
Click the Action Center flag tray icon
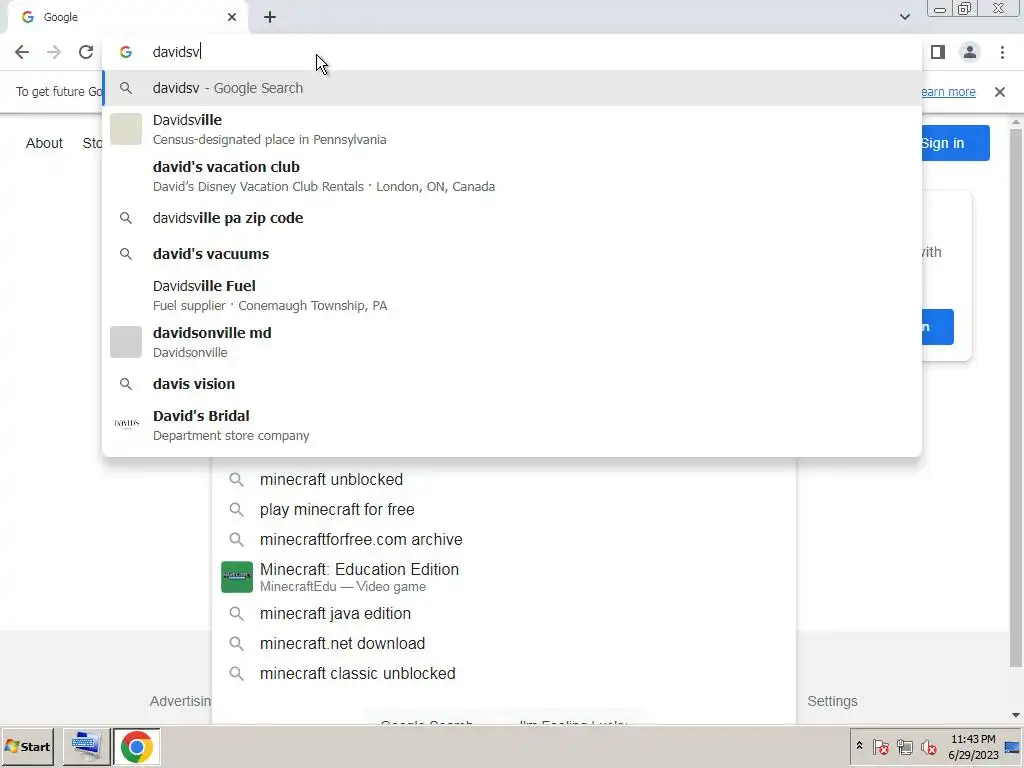pyautogui.click(x=880, y=746)
